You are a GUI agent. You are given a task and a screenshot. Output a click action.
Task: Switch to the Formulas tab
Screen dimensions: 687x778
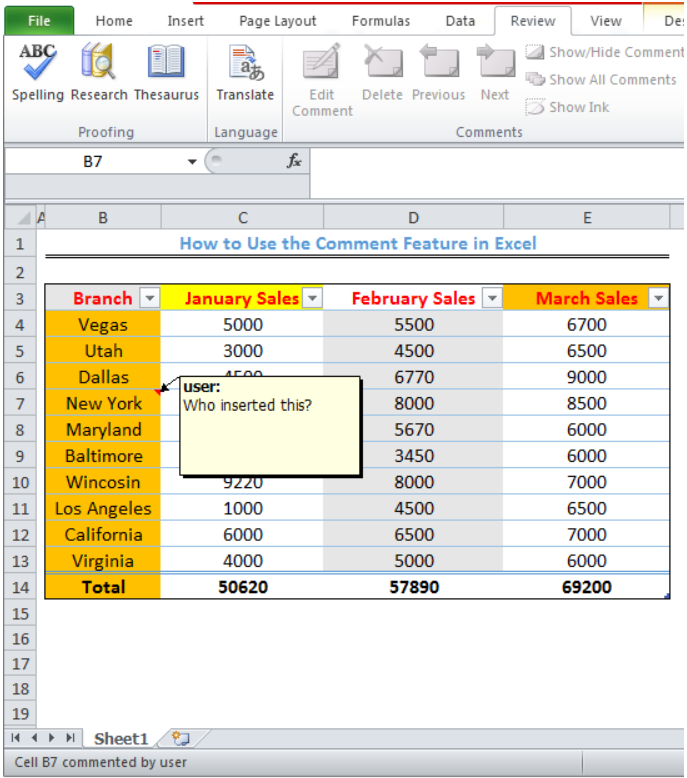(x=381, y=21)
